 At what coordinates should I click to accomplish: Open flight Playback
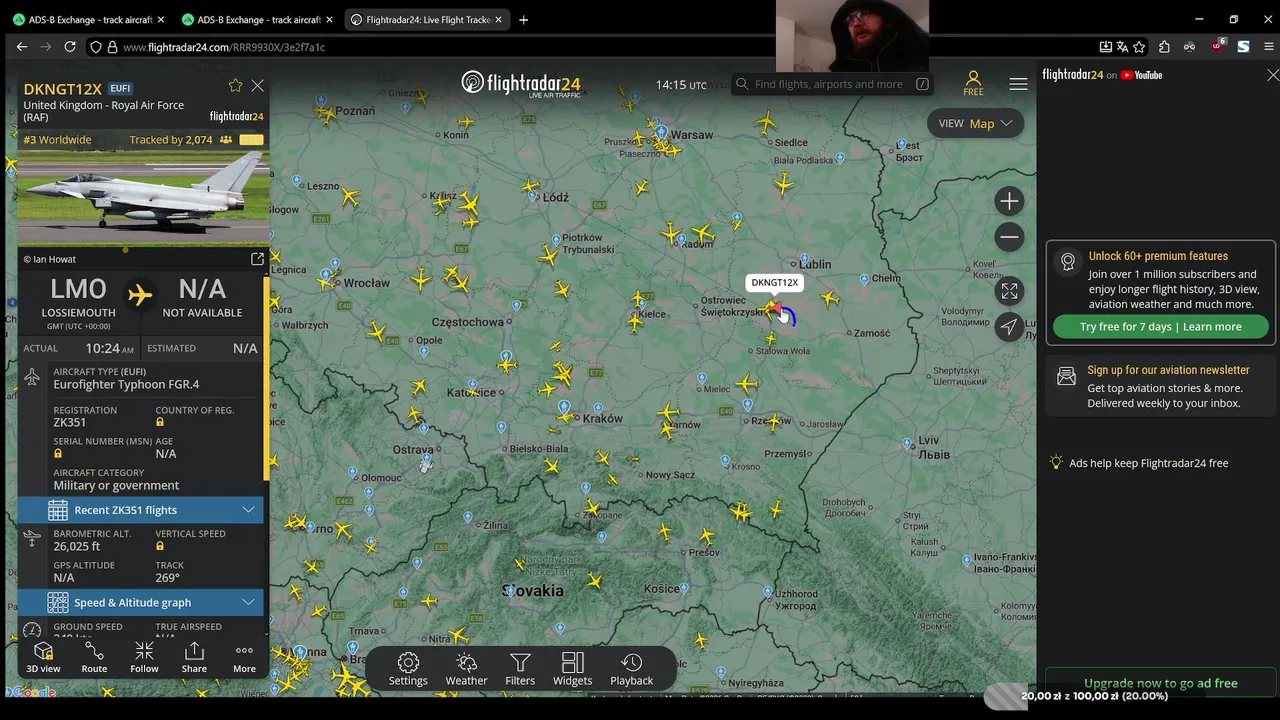[x=631, y=669]
